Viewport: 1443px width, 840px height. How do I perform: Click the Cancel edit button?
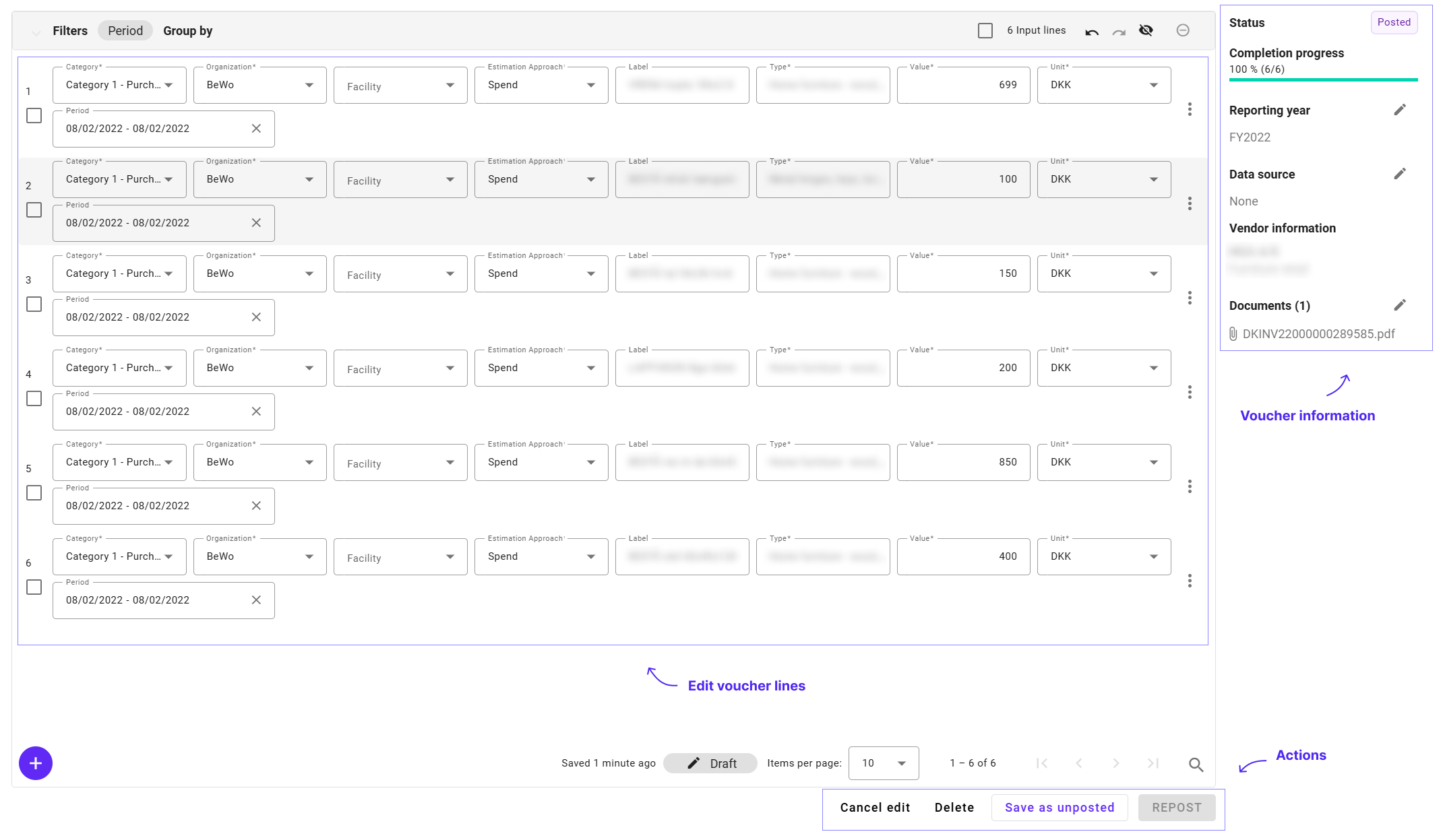pos(875,808)
